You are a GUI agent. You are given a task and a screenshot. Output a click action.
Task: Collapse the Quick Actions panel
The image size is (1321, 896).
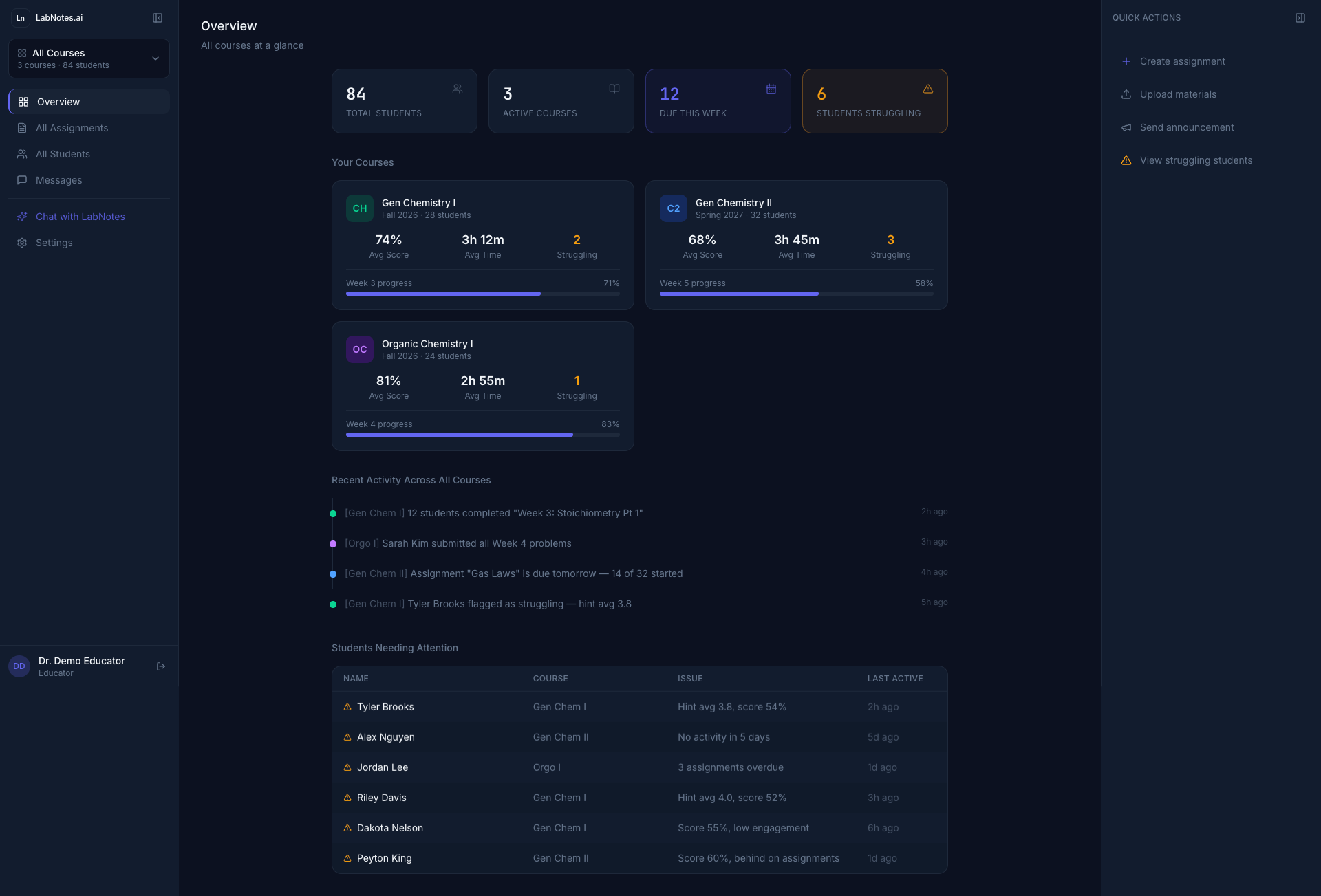(1300, 18)
